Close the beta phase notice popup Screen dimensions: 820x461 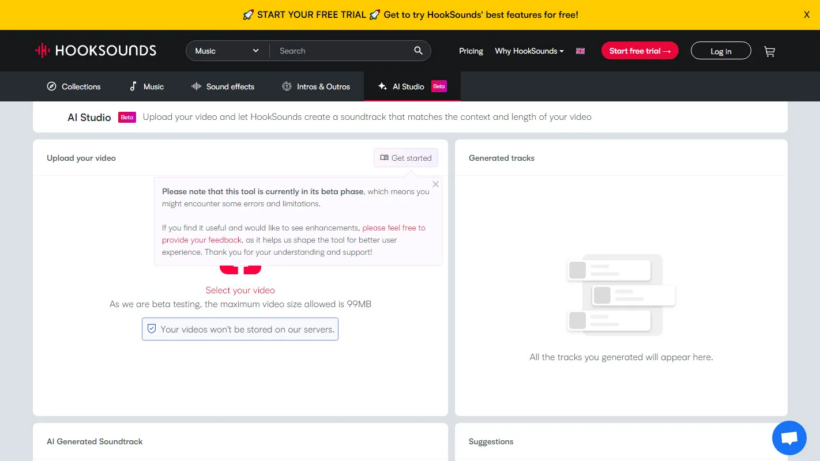click(x=435, y=184)
